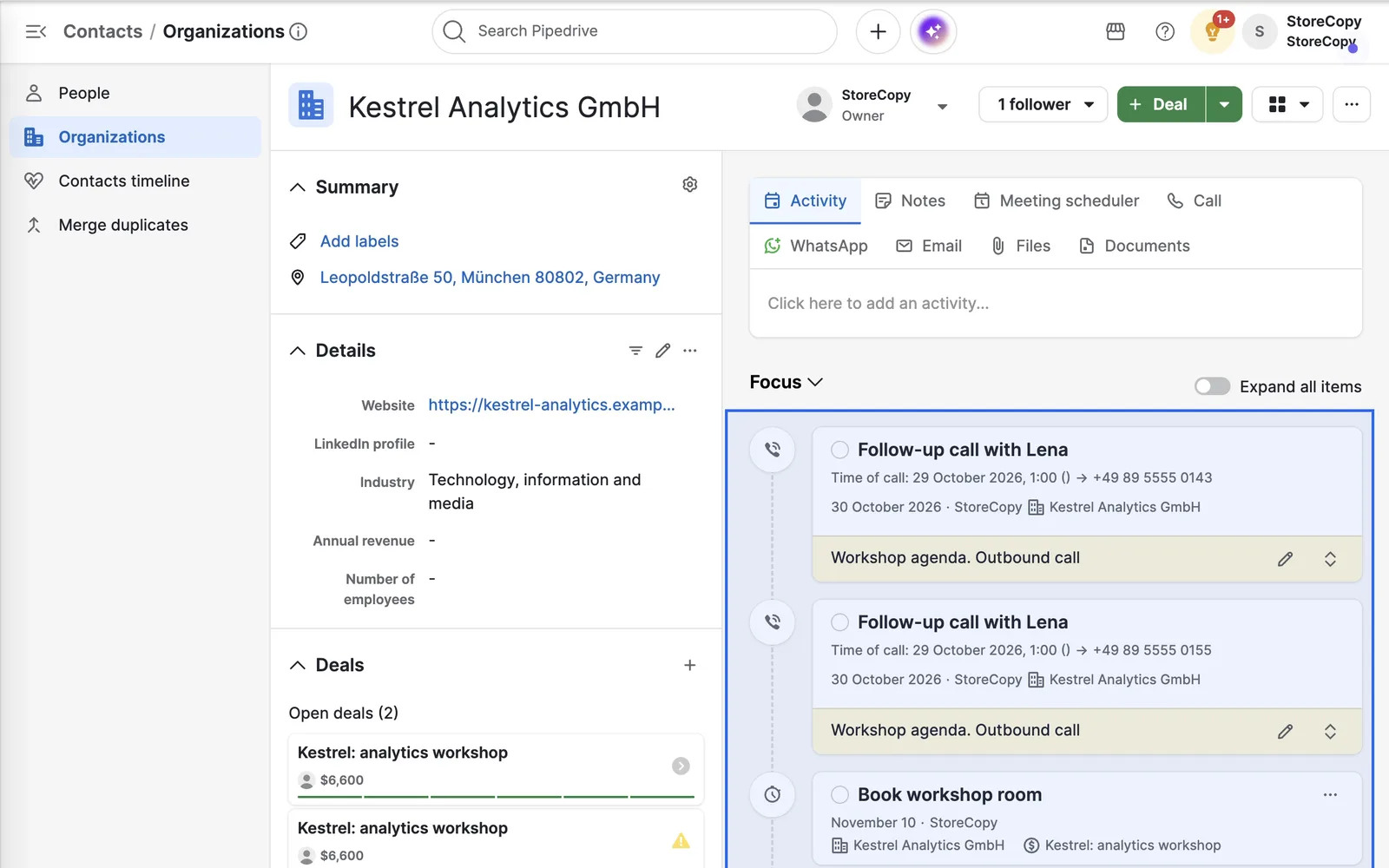Image resolution: width=1389 pixels, height=868 pixels.
Task: Click the quick add plus button
Action: pos(878,32)
